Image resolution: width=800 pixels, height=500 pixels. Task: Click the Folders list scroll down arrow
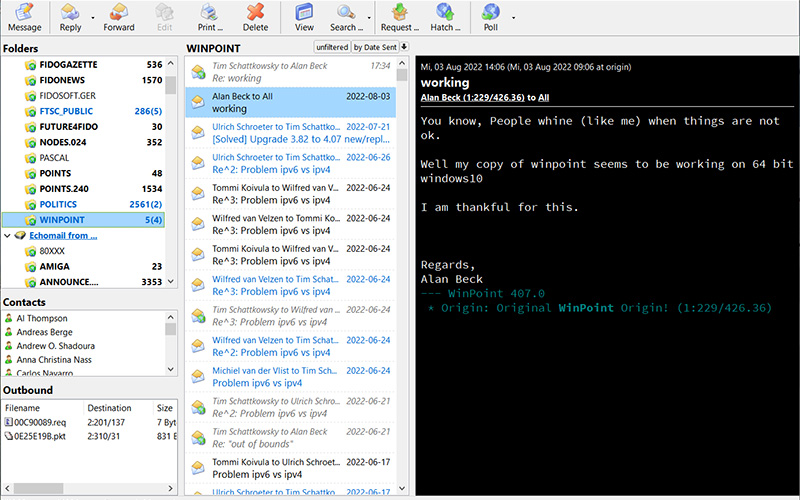click(x=170, y=281)
